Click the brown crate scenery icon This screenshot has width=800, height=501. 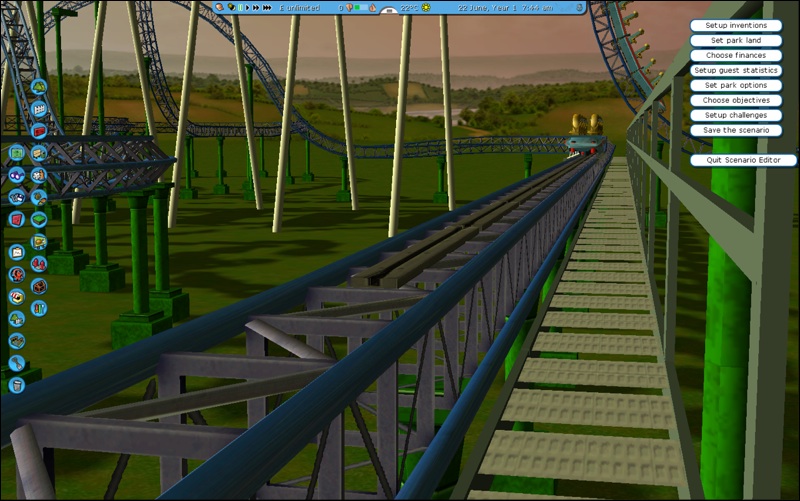coord(39,286)
